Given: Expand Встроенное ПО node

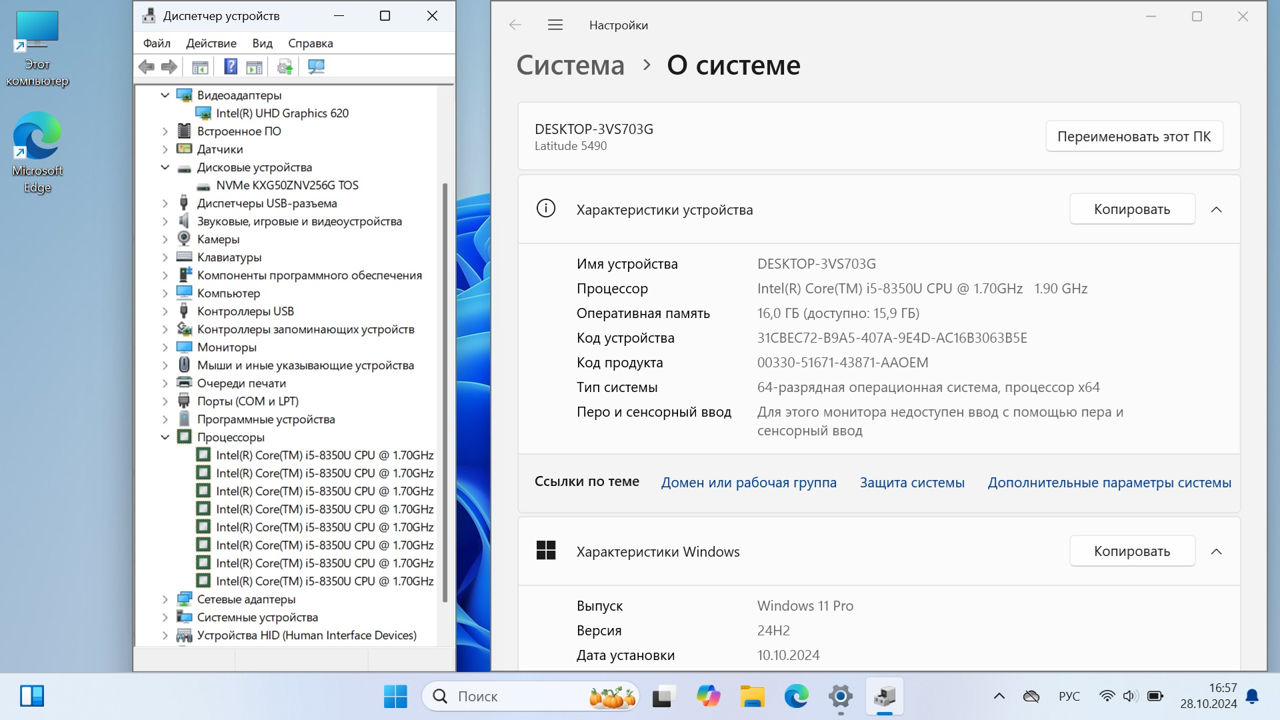Looking at the screenshot, I should pyautogui.click(x=165, y=131).
